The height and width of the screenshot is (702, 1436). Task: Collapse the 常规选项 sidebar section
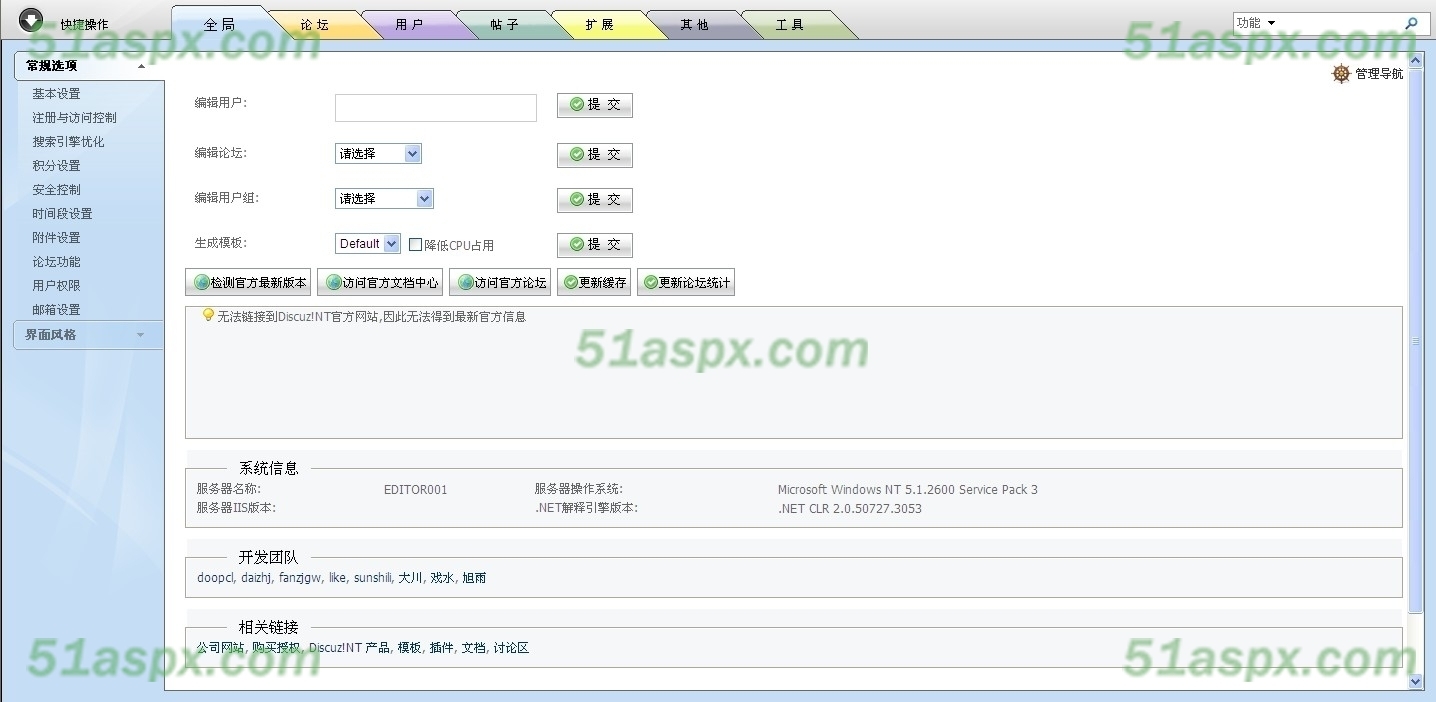[x=89, y=66]
